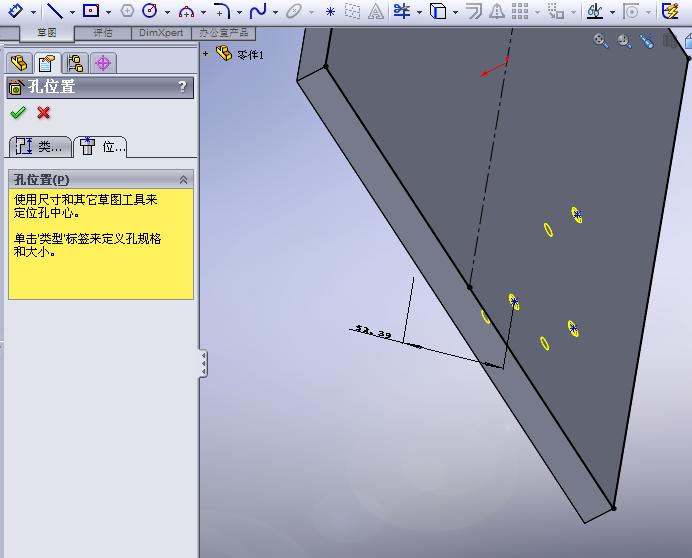This screenshot has height=558, width=692.
Task: Open the Spline tool dropdown arrow
Action: click(275, 12)
